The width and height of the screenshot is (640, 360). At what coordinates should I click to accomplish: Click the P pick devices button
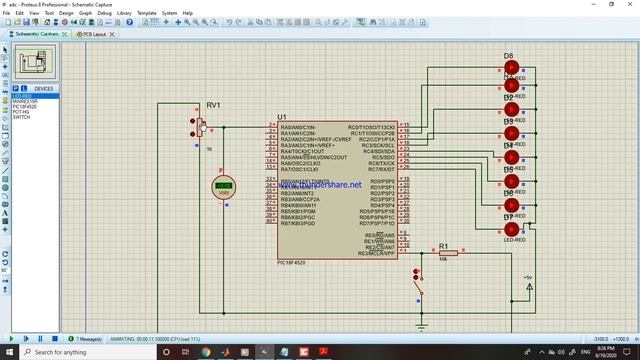(16, 88)
